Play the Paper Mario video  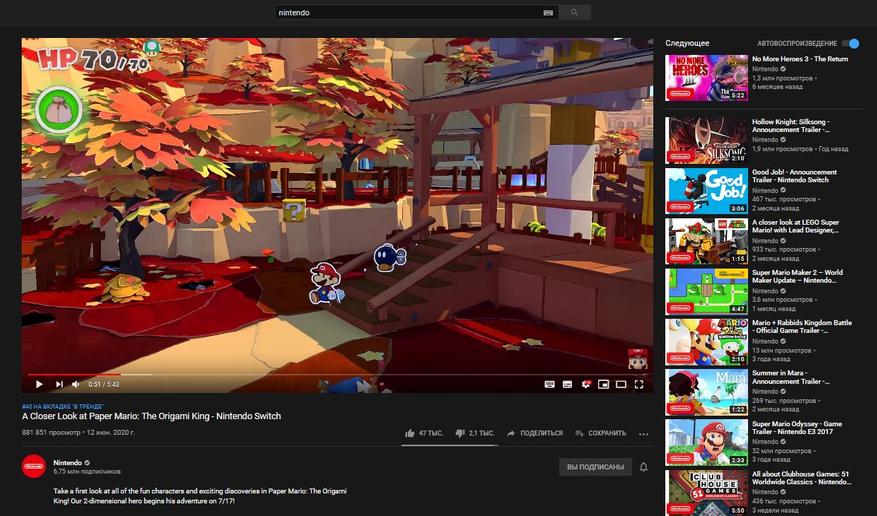pyautogui.click(x=39, y=384)
